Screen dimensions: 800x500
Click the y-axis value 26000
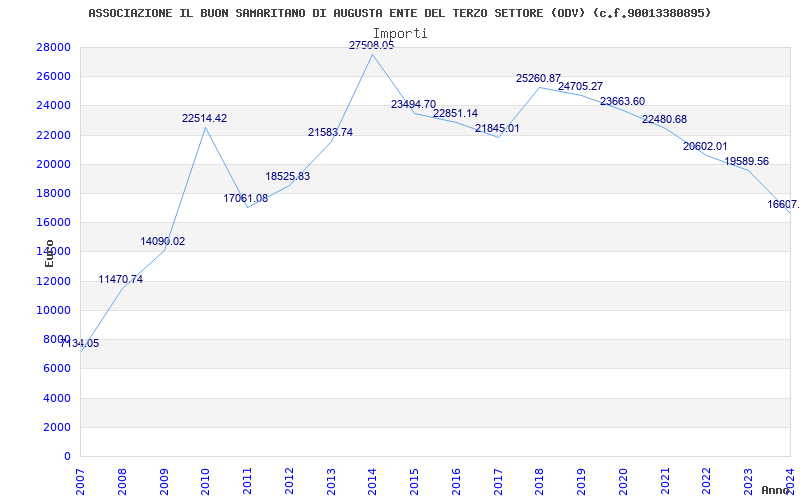[54, 77]
